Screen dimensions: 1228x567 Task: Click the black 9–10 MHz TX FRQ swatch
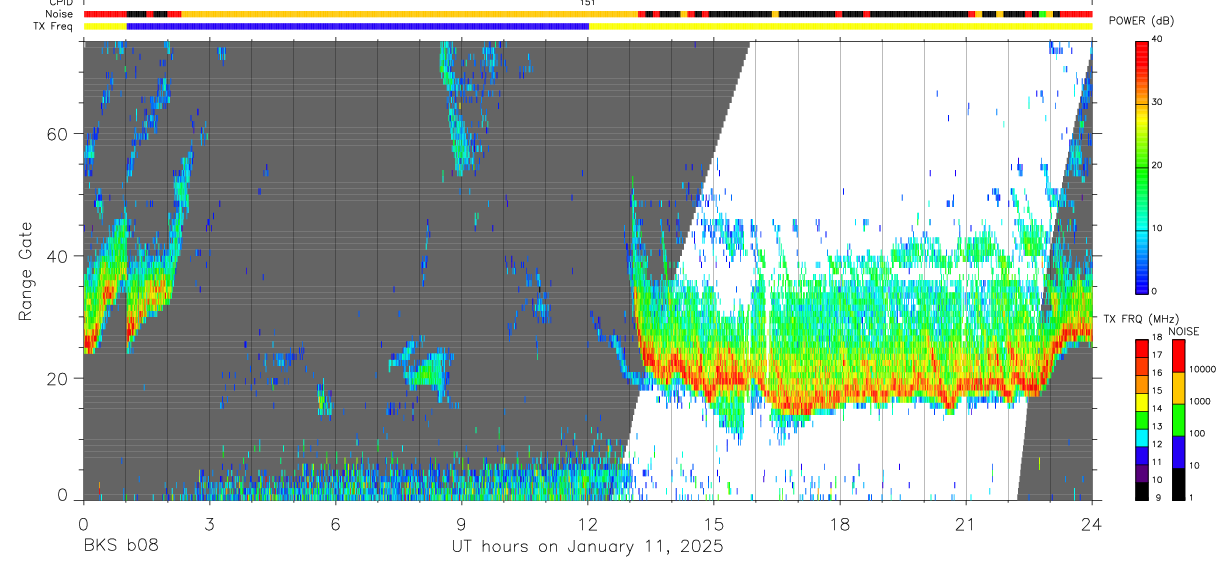tap(1142, 489)
